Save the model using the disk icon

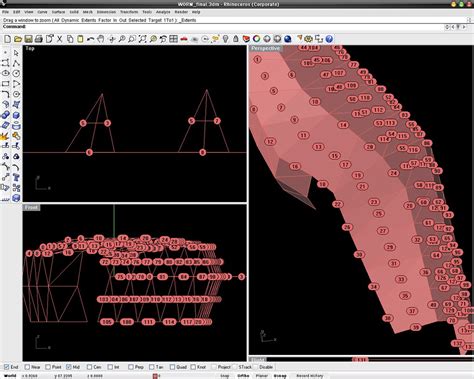28,39
